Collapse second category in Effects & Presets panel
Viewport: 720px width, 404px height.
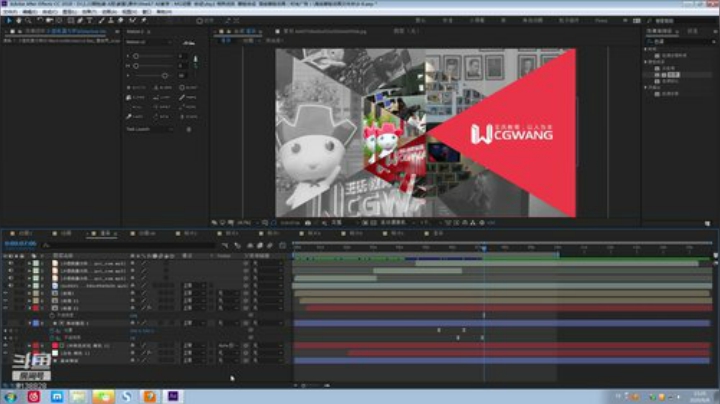click(647, 62)
